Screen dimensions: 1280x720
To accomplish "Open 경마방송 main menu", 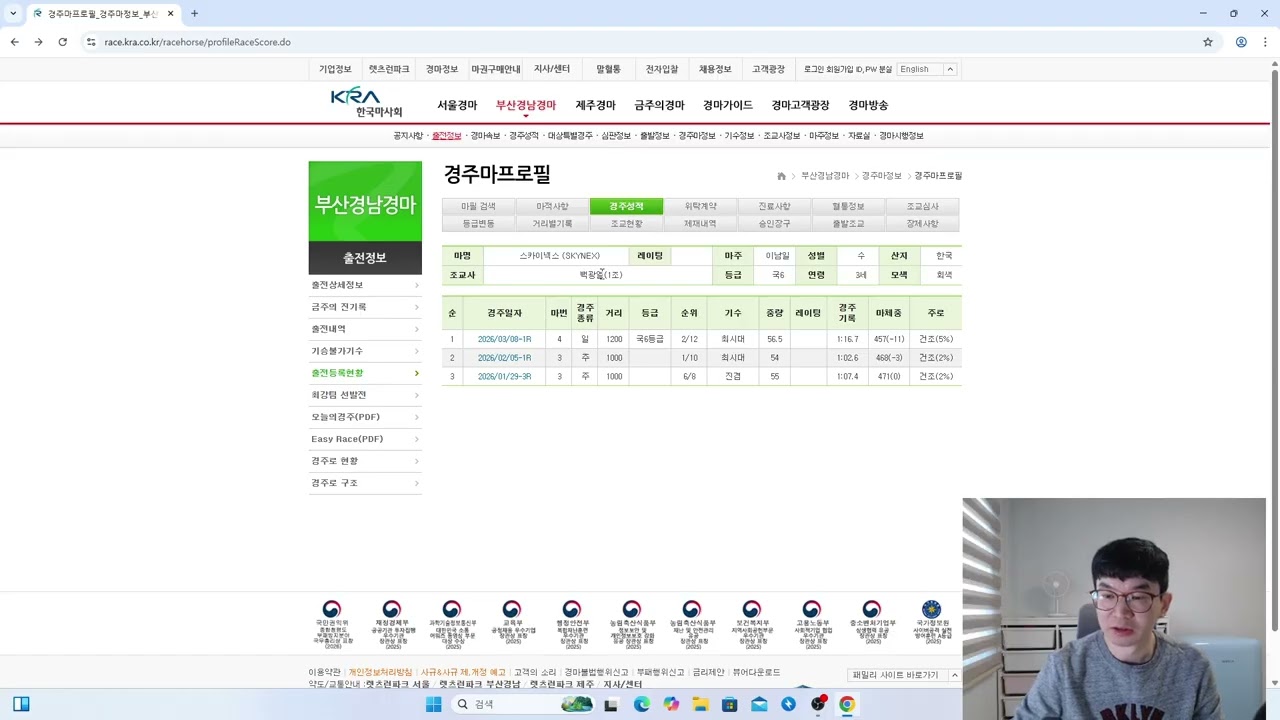I will coord(868,105).
